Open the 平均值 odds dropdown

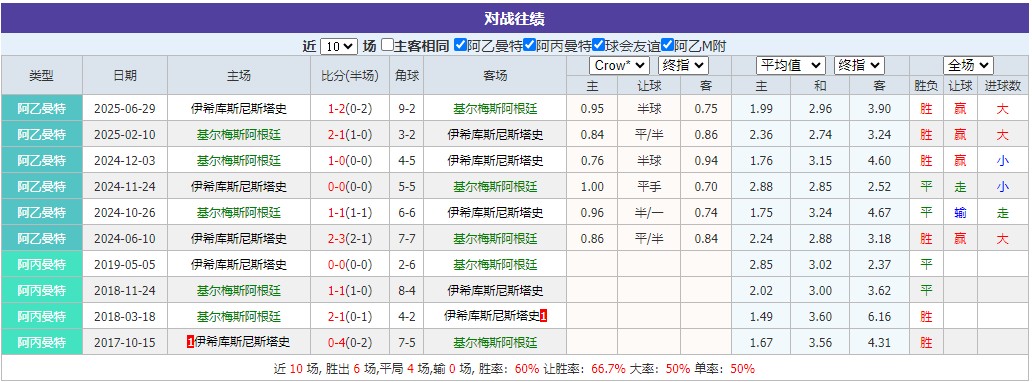pos(790,65)
